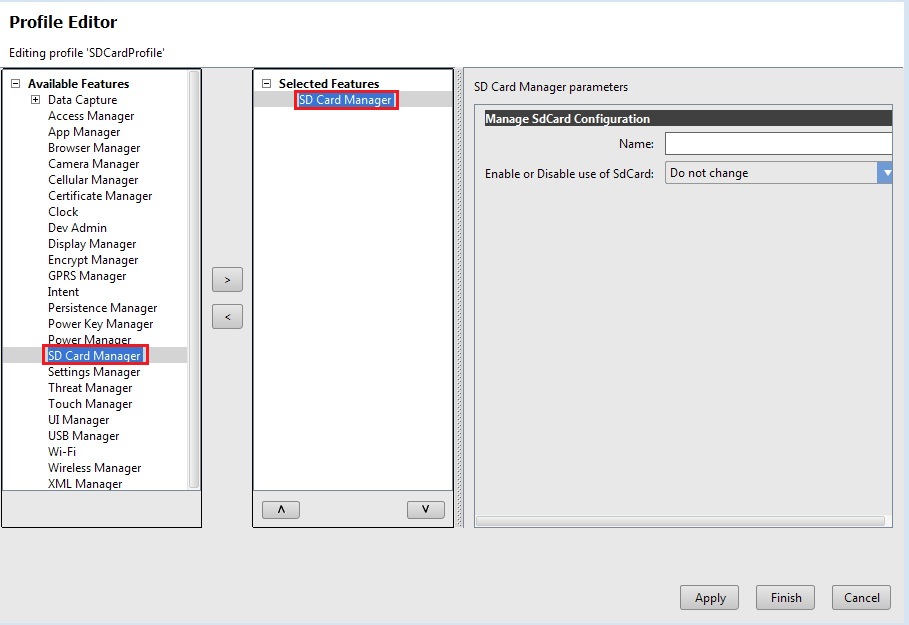
Task: Select Certificate Manager feature
Action: (x=100, y=196)
